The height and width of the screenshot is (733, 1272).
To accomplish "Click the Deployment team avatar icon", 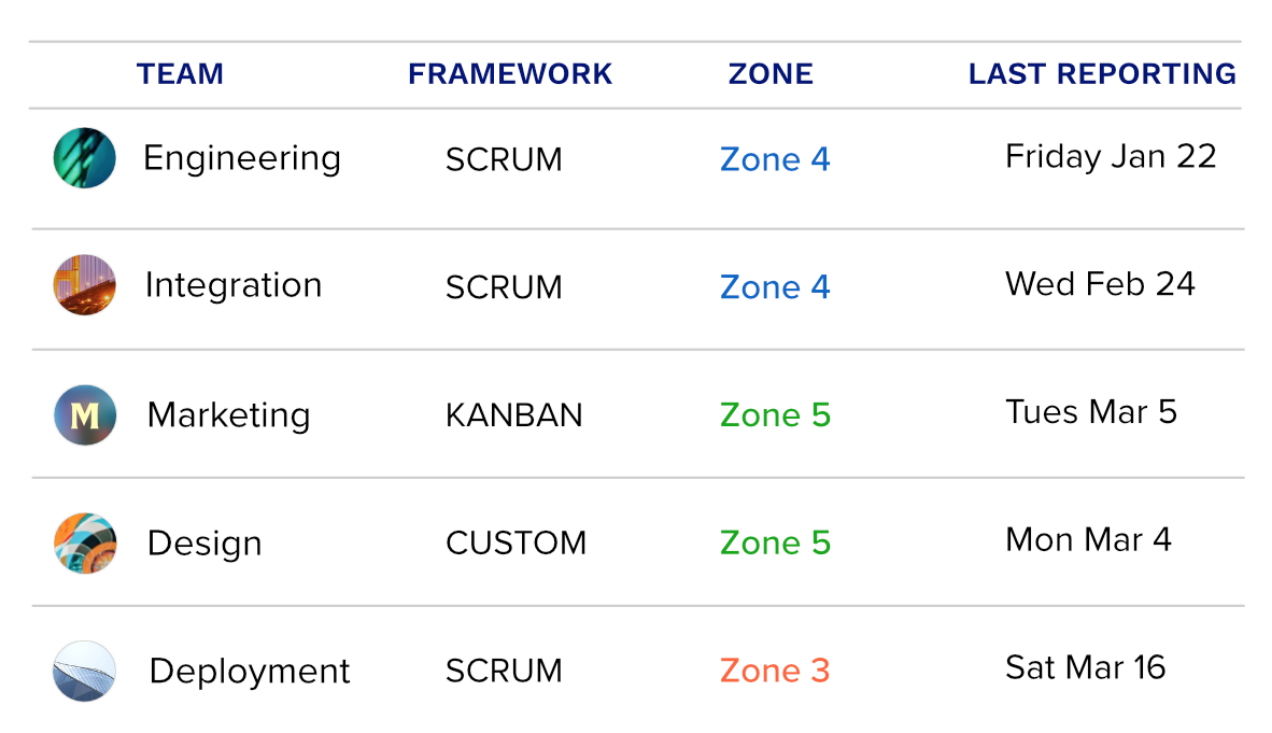I will (85, 671).
